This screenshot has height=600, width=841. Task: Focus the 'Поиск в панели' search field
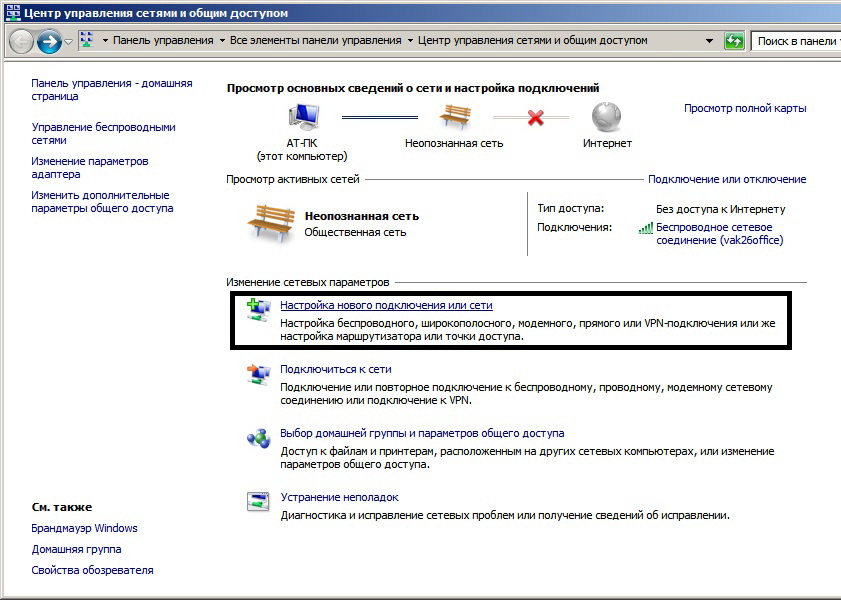(x=796, y=41)
